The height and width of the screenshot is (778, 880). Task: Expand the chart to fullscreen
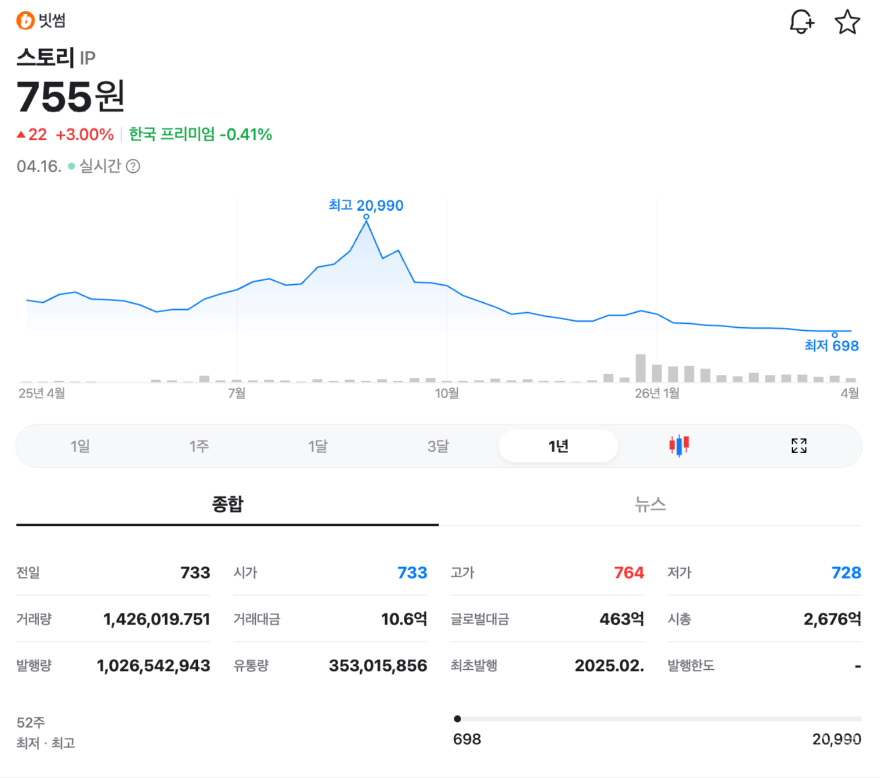tap(799, 446)
